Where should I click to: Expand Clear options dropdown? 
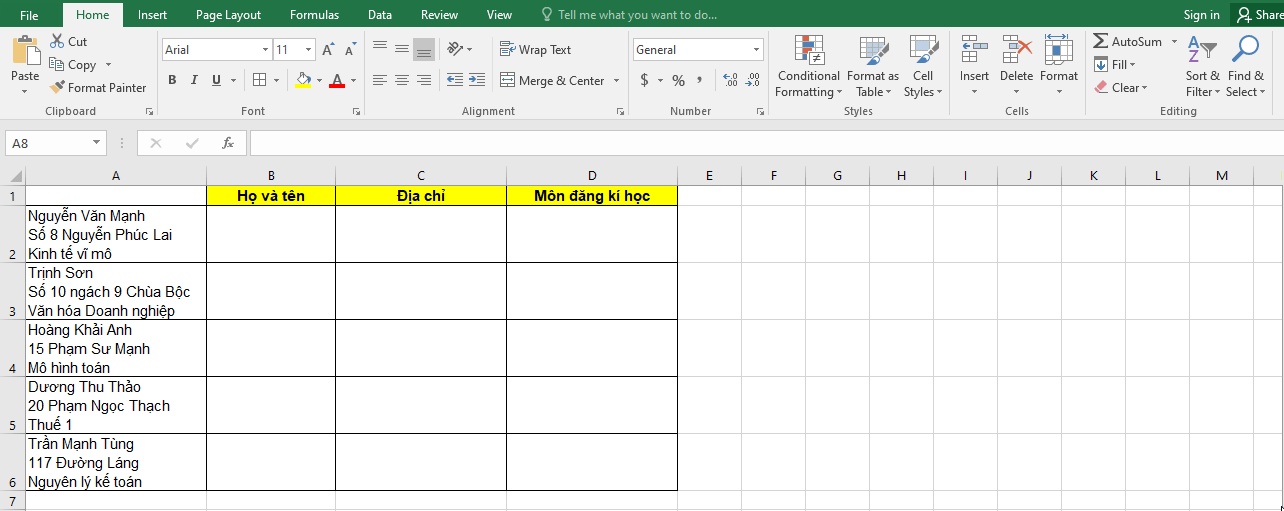tap(1144, 88)
